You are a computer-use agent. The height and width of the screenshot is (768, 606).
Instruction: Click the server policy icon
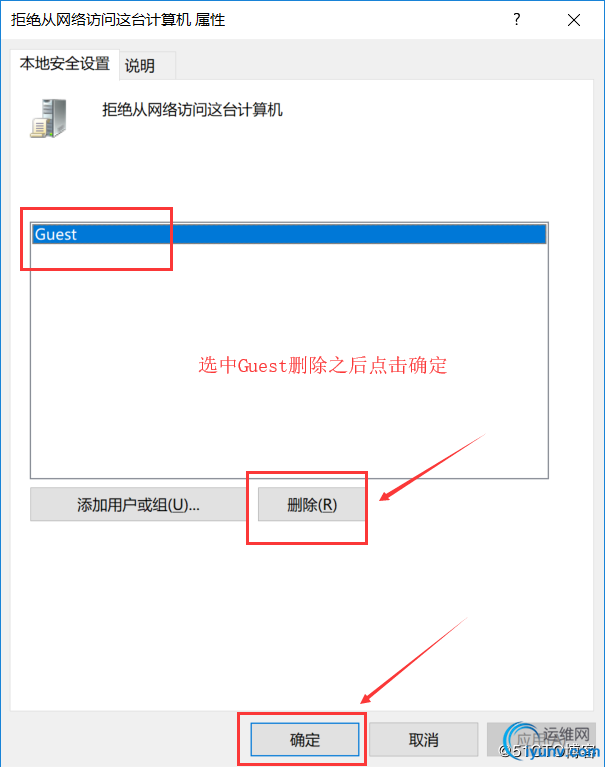48,118
